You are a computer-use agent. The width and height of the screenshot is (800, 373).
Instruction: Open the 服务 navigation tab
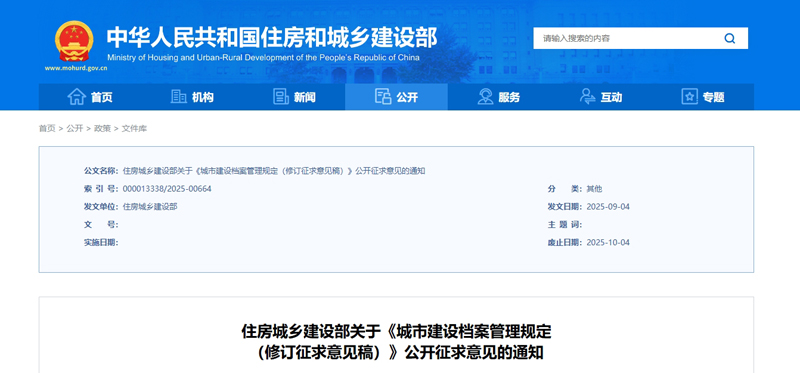(x=498, y=97)
